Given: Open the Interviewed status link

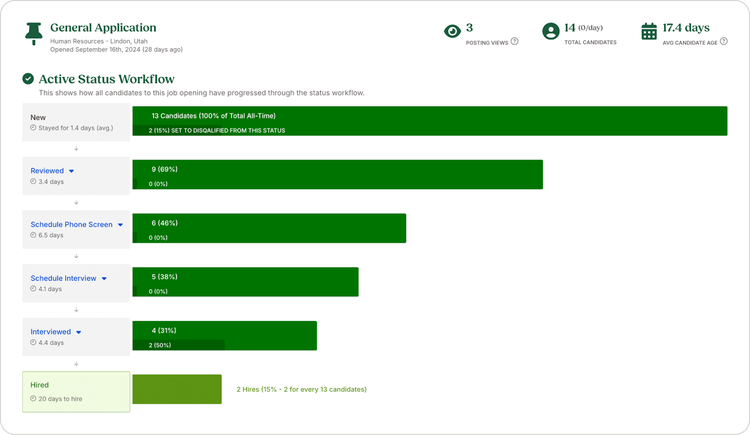Looking at the screenshot, I should 51,332.
